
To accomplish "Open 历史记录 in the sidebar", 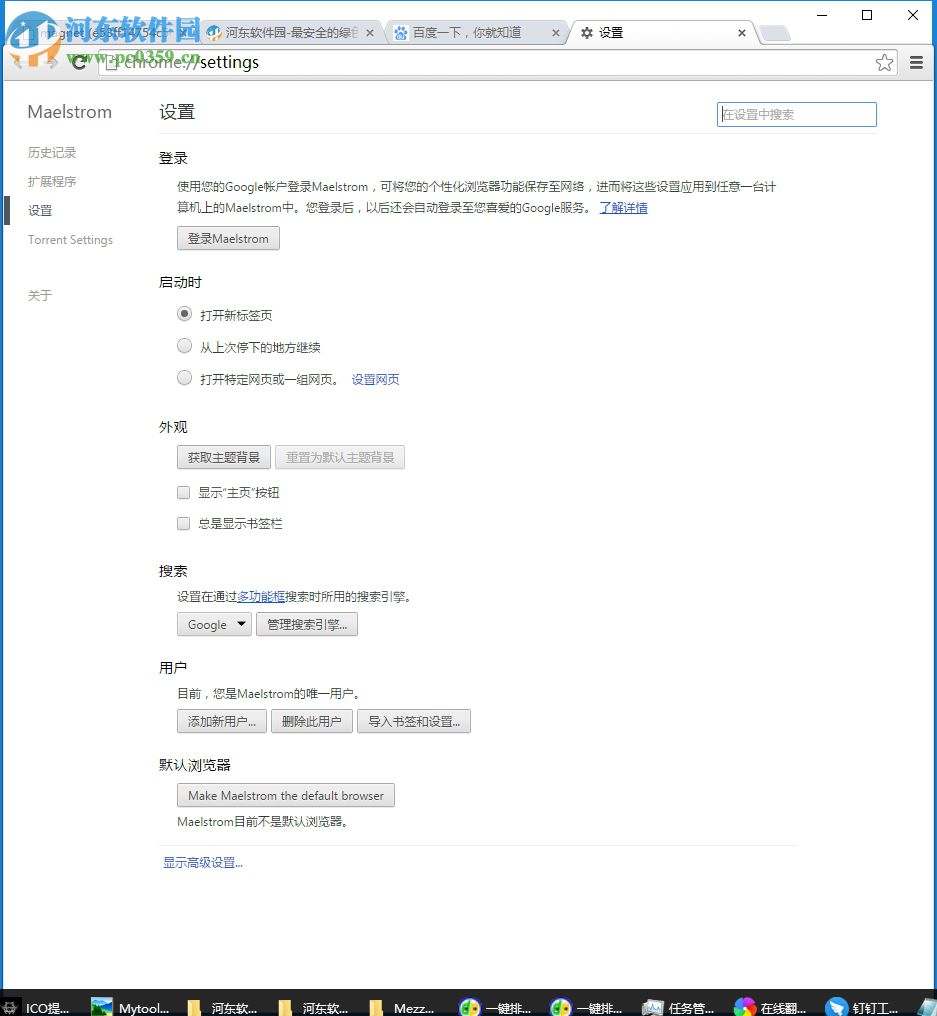I will pos(51,152).
